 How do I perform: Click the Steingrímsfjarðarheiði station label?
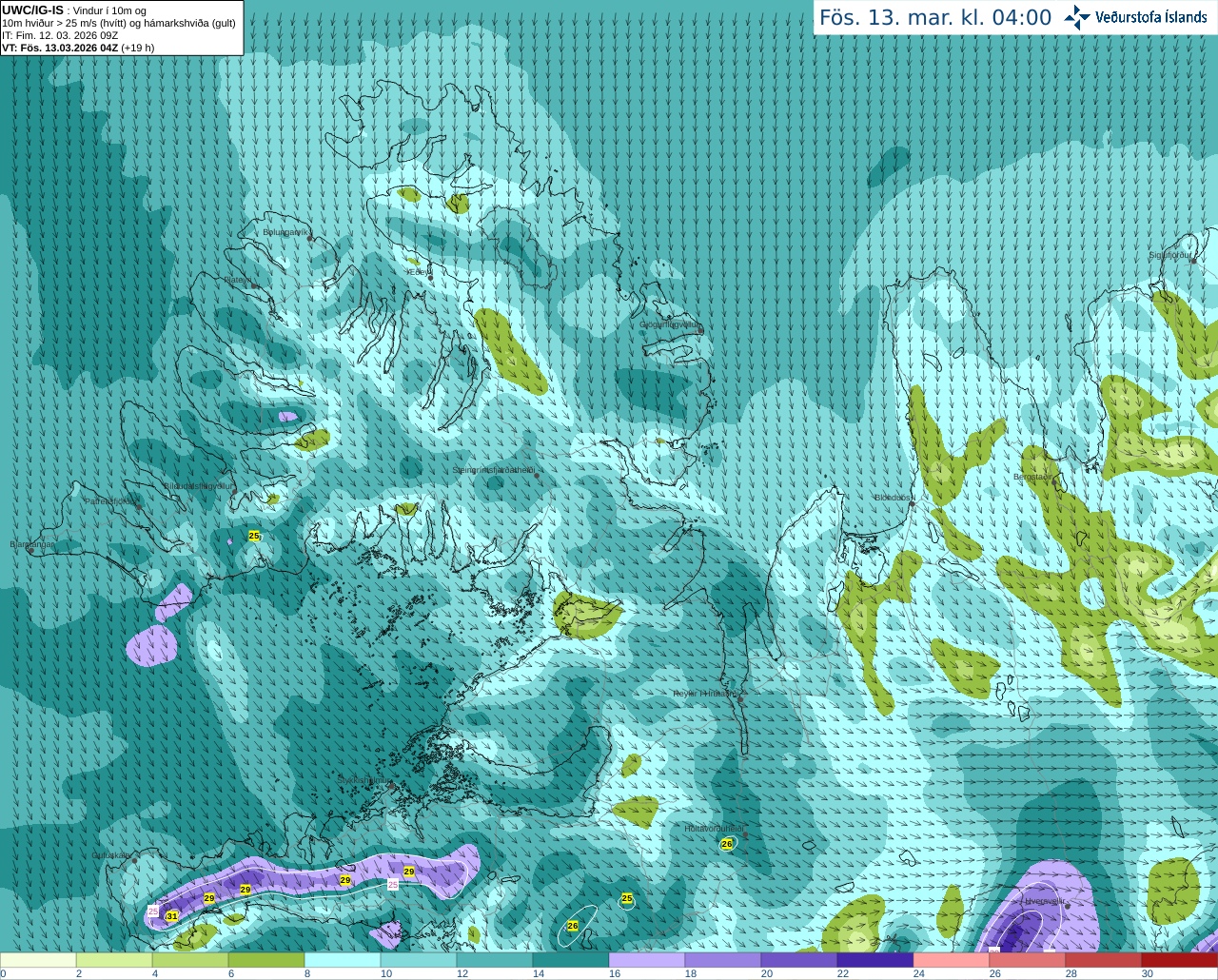[493, 470]
